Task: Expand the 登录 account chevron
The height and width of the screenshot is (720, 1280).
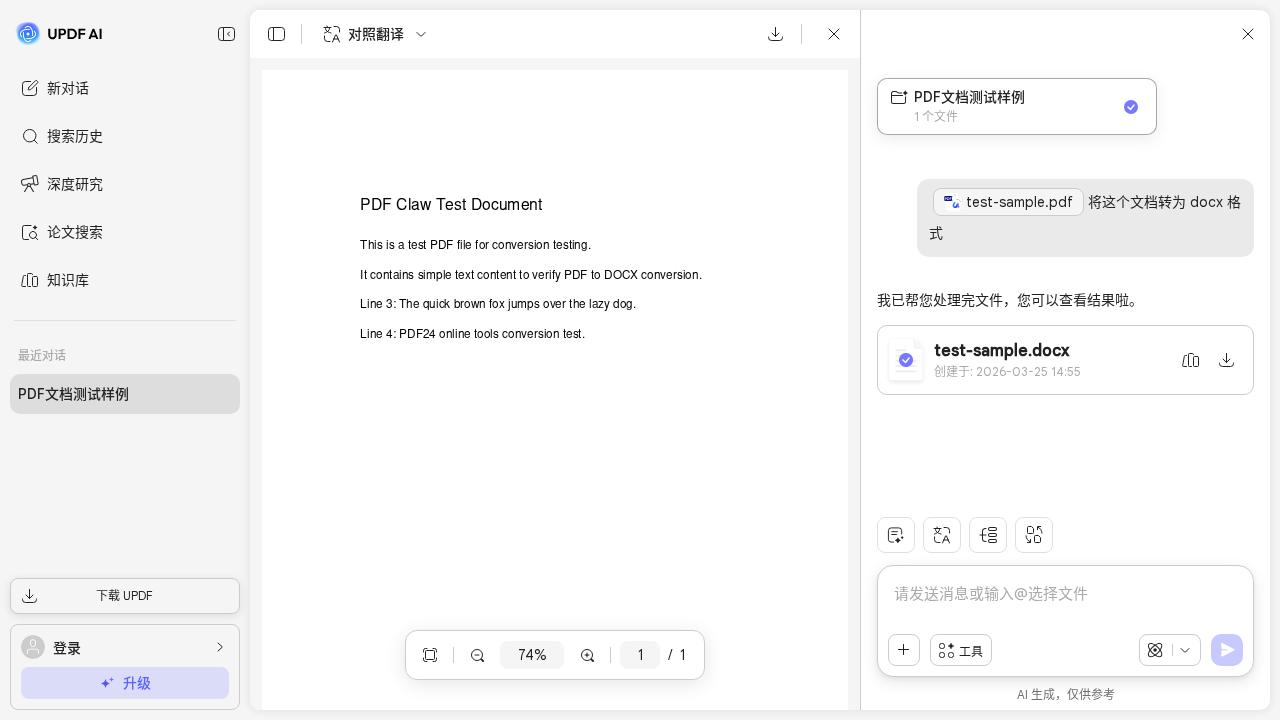Action: click(220, 647)
